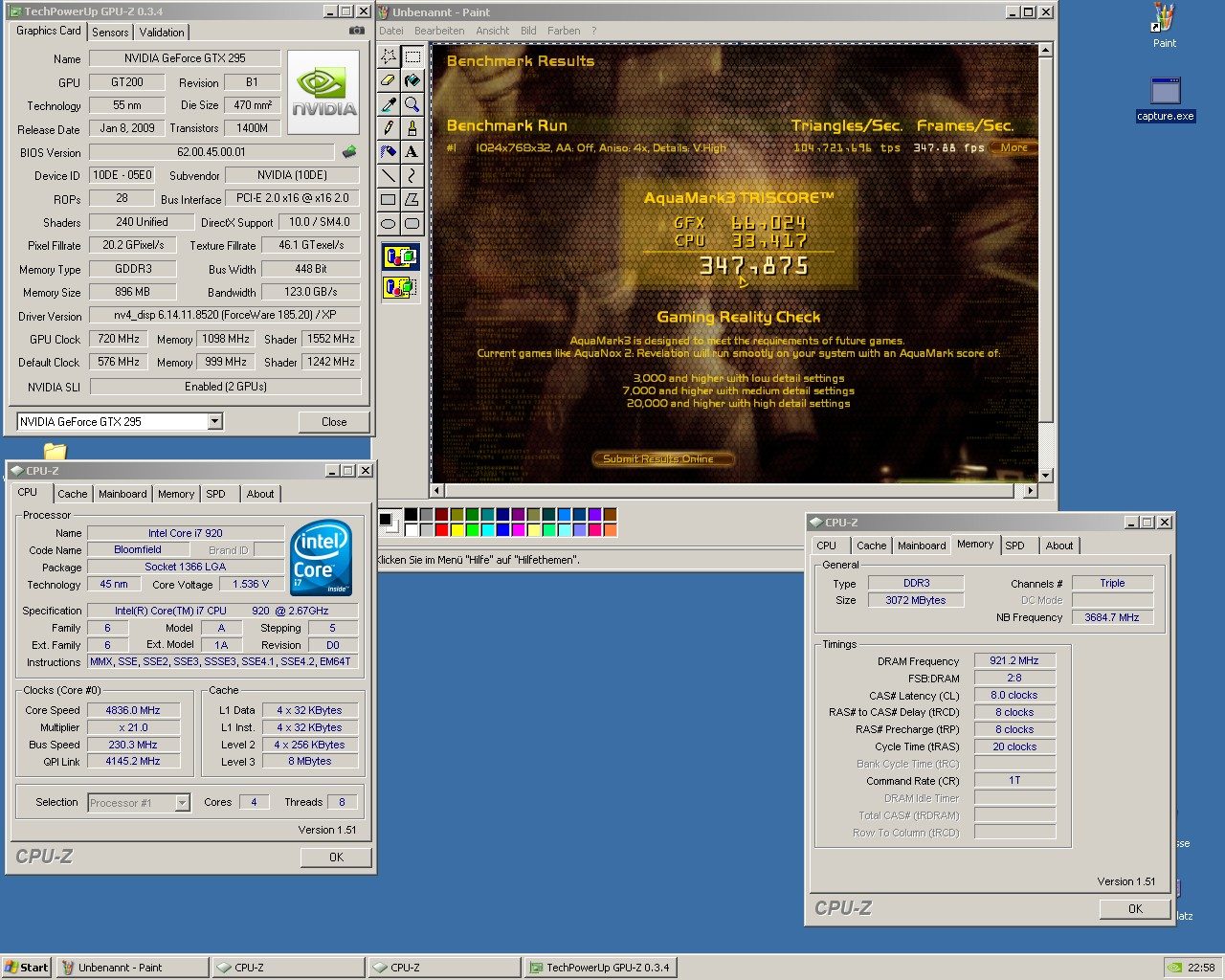Click the Core Speed value 4836.0 MHz
Image resolution: width=1225 pixels, height=980 pixels.
(132, 710)
